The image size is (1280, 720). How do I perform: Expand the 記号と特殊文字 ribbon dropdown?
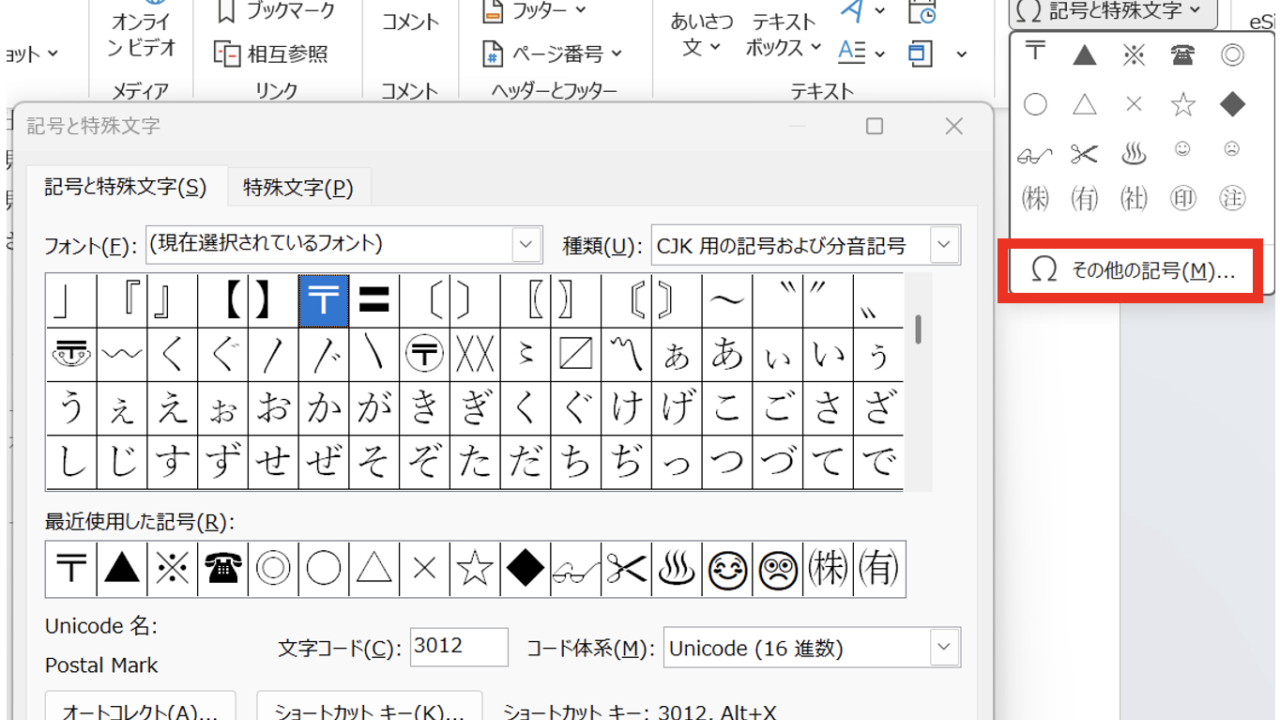coord(1113,12)
